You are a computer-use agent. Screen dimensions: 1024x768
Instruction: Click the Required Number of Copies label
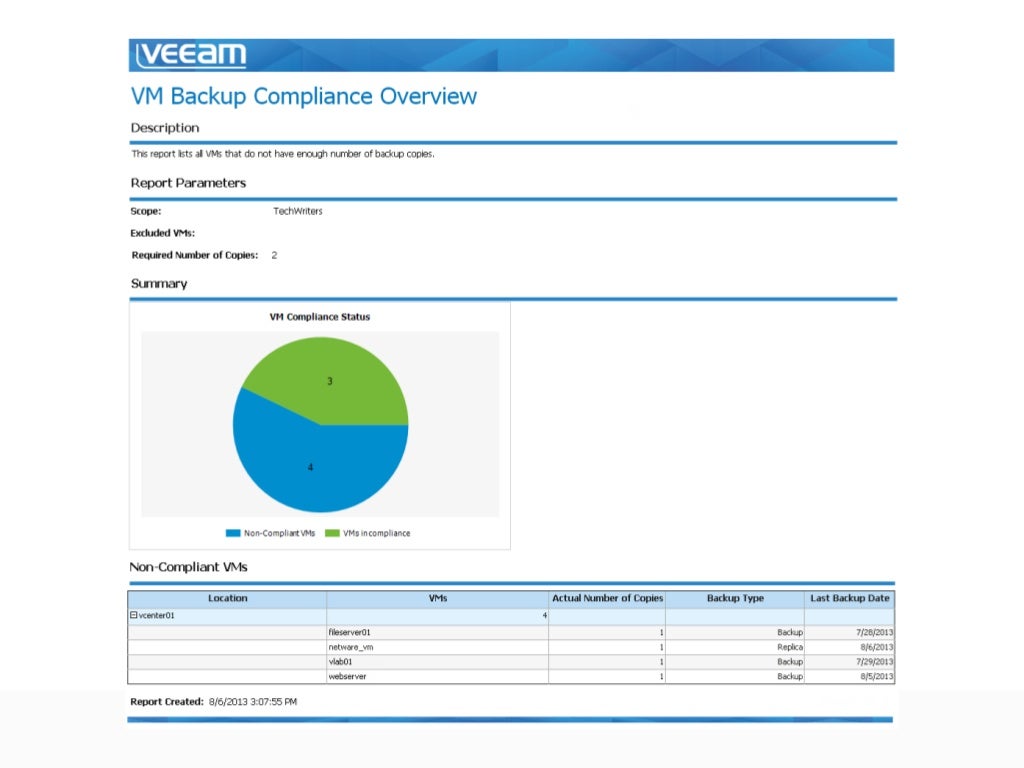coord(195,255)
